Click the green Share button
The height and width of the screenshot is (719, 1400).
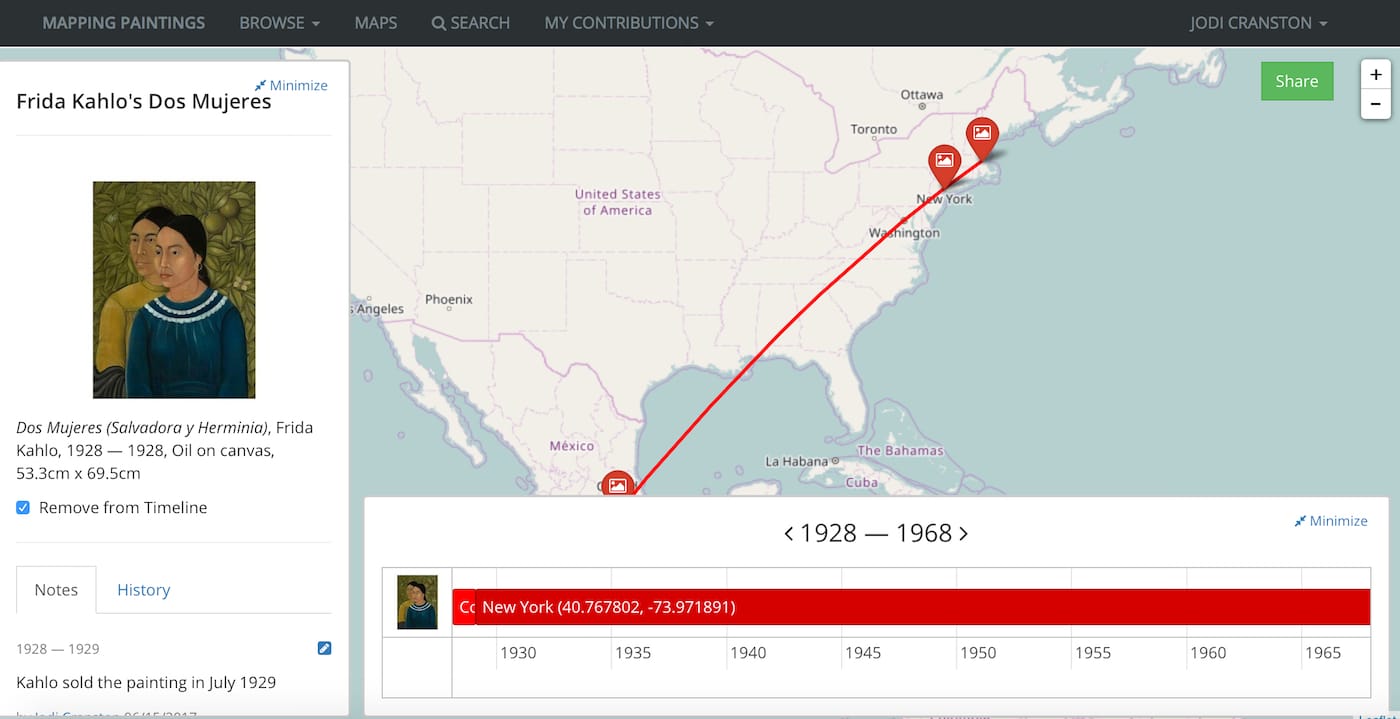(x=1296, y=81)
